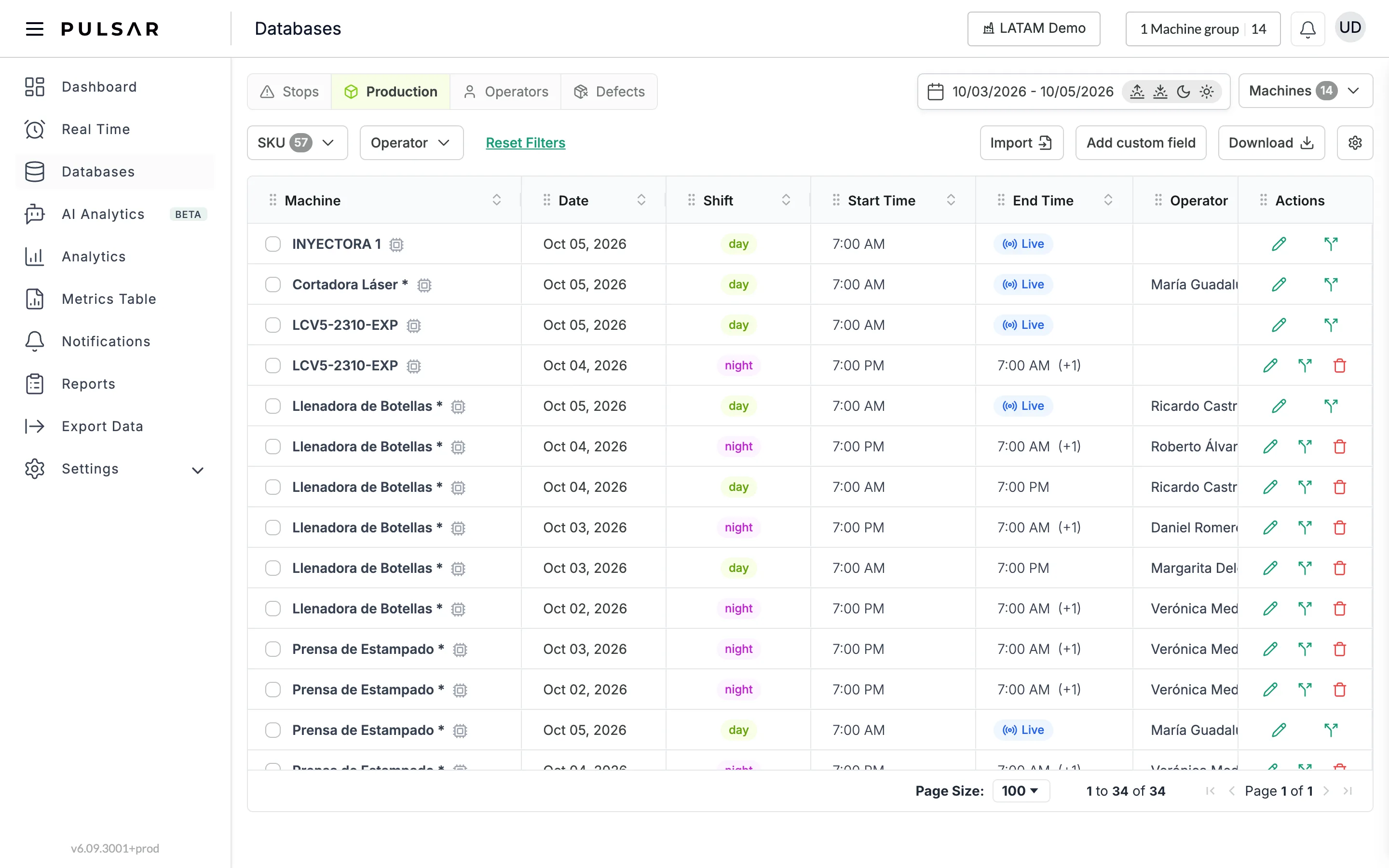Click trash icon for Prensa de Estampado Oct 02
Screen dimensions: 1389x868
1340,690
